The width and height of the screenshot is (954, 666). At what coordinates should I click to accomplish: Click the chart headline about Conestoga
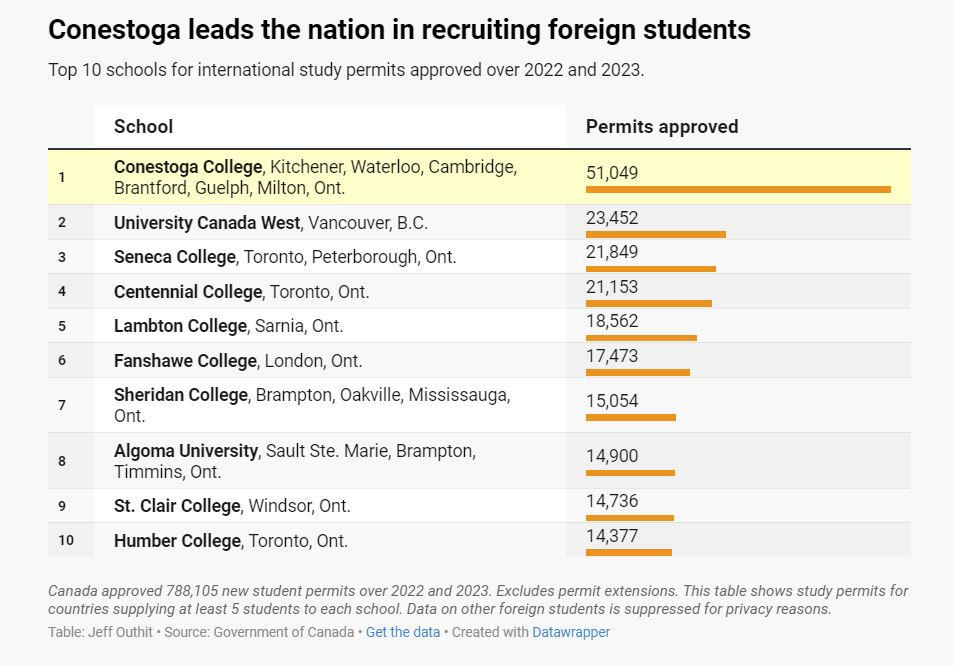399,30
